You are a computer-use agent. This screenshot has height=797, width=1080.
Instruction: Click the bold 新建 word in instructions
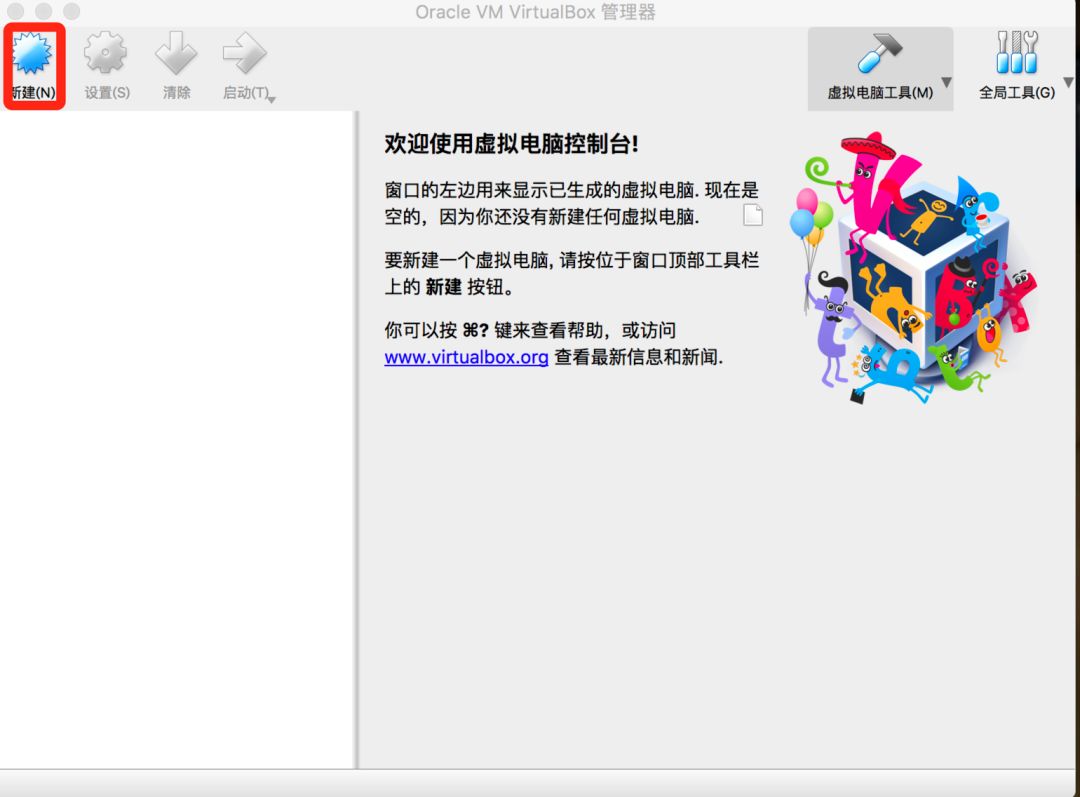click(x=443, y=287)
